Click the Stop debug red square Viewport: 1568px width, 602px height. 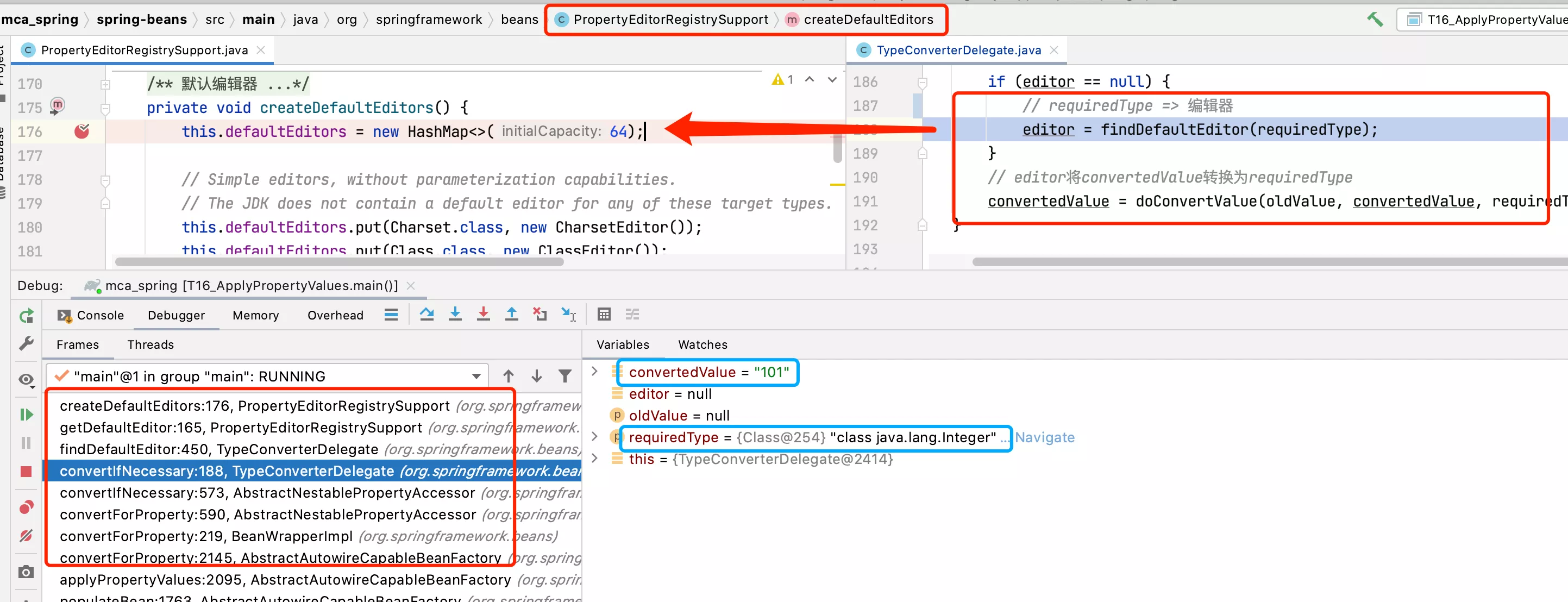26,472
